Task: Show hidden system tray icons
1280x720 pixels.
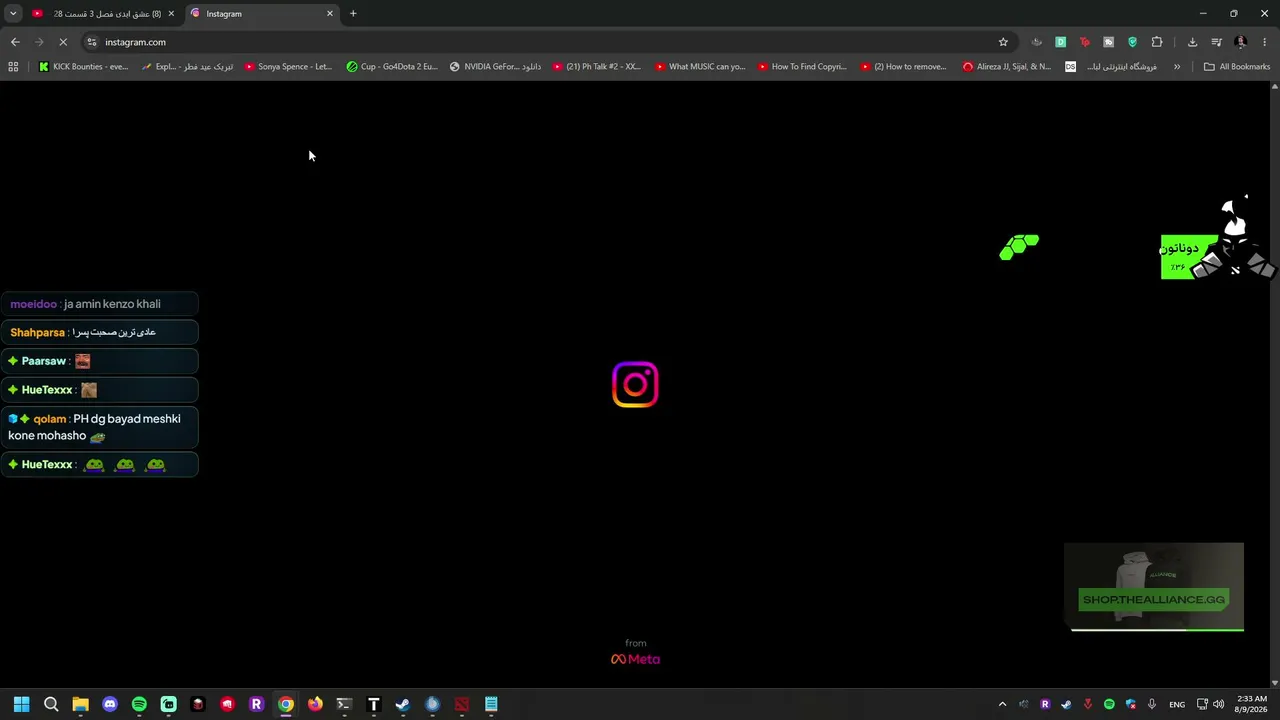Action: 1002,704
